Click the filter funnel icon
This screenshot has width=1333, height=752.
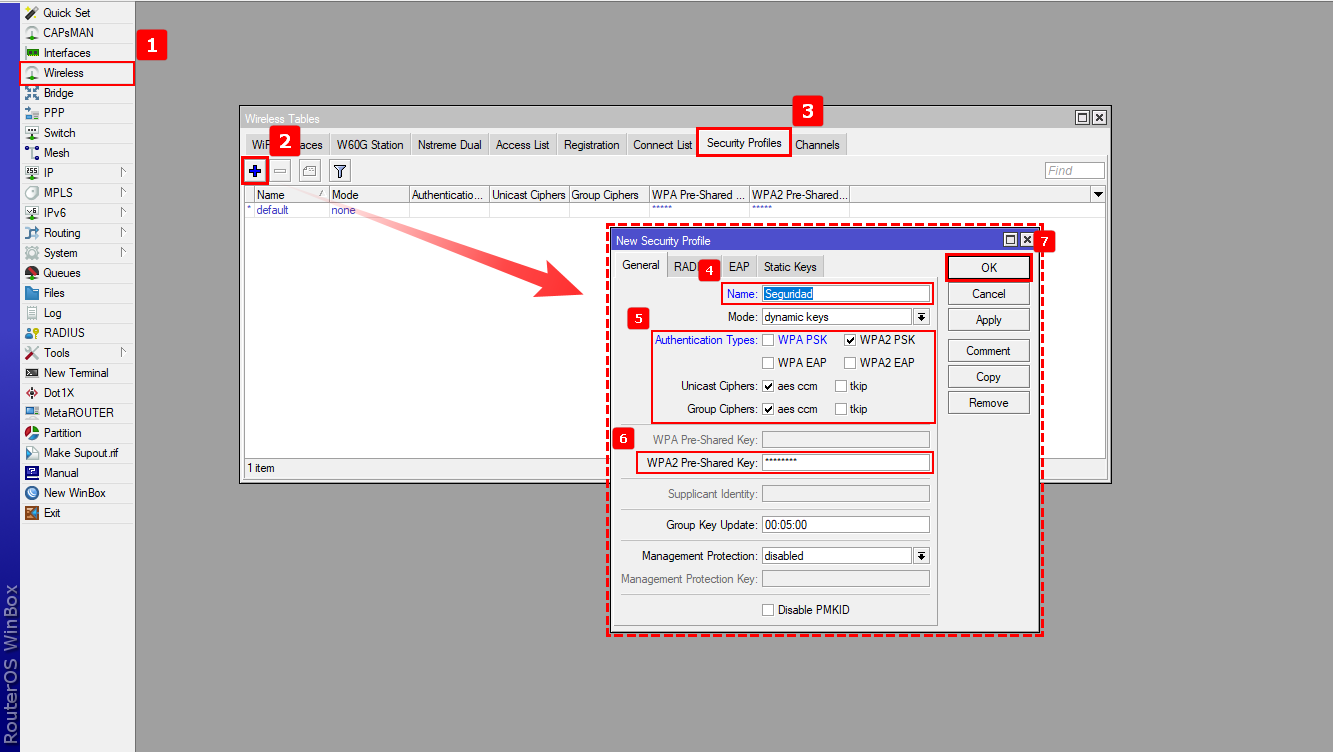click(x=340, y=171)
